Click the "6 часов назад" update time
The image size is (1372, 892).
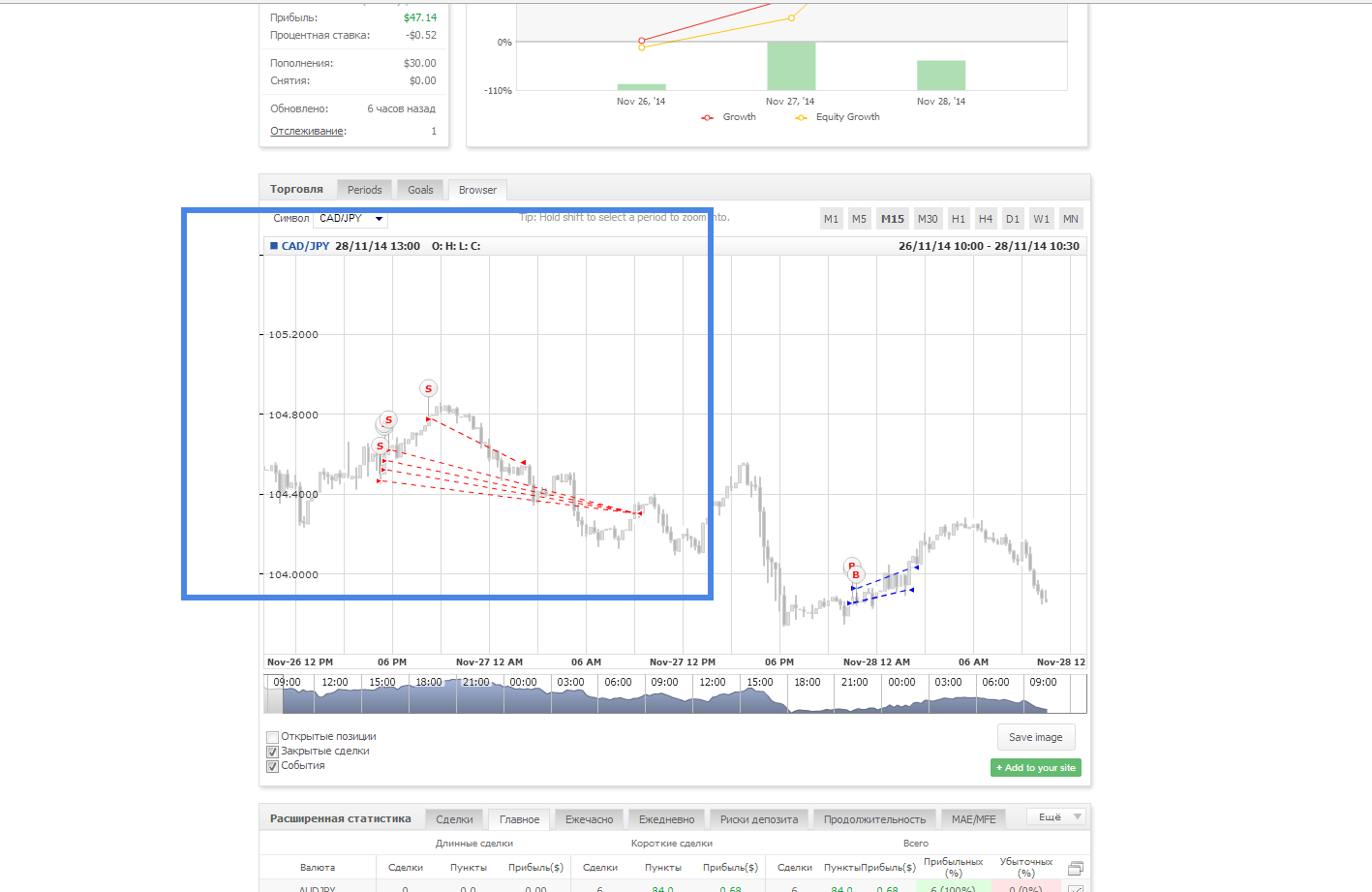point(401,108)
